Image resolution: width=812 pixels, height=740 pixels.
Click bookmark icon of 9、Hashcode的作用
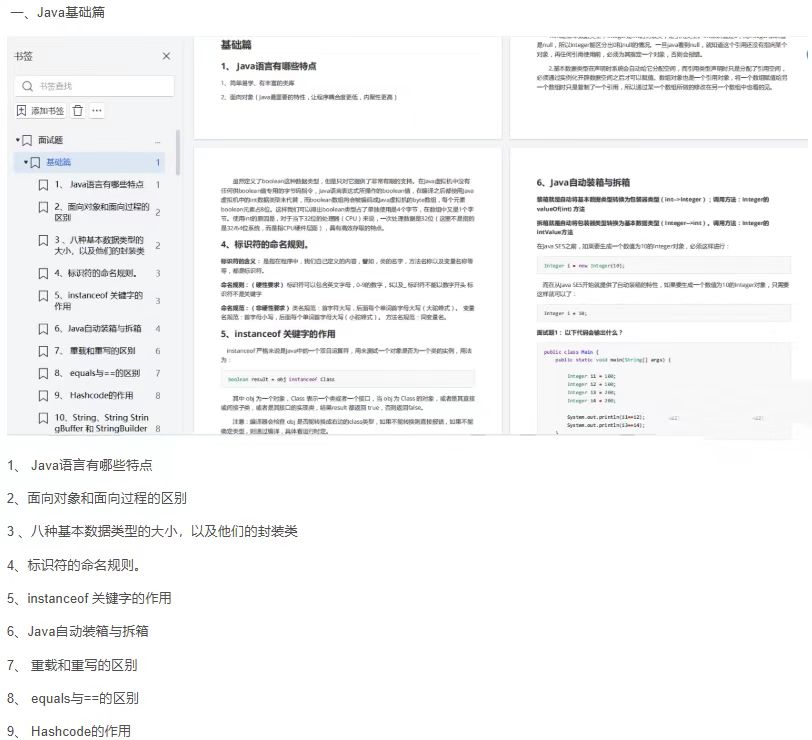(x=44, y=396)
